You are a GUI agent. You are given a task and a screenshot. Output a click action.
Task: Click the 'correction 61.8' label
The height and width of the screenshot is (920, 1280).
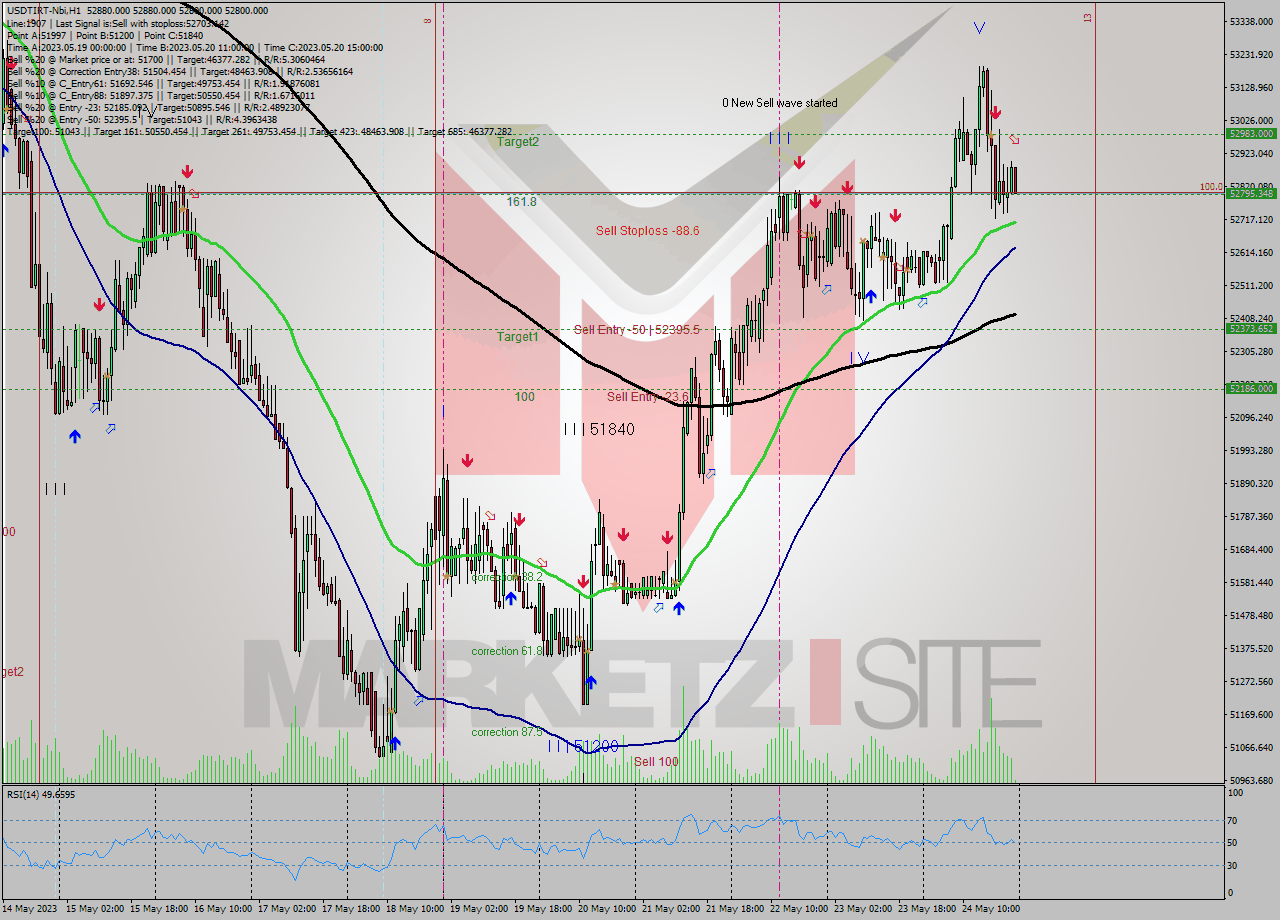pos(507,651)
